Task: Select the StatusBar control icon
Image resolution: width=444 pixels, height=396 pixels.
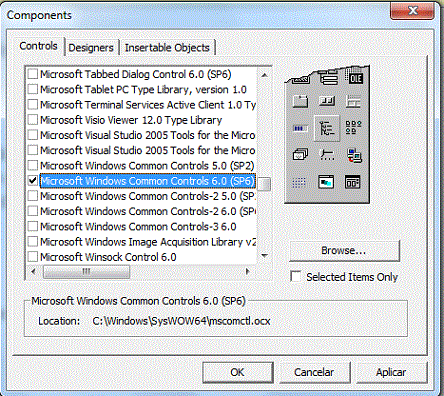Action: pos(353,101)
